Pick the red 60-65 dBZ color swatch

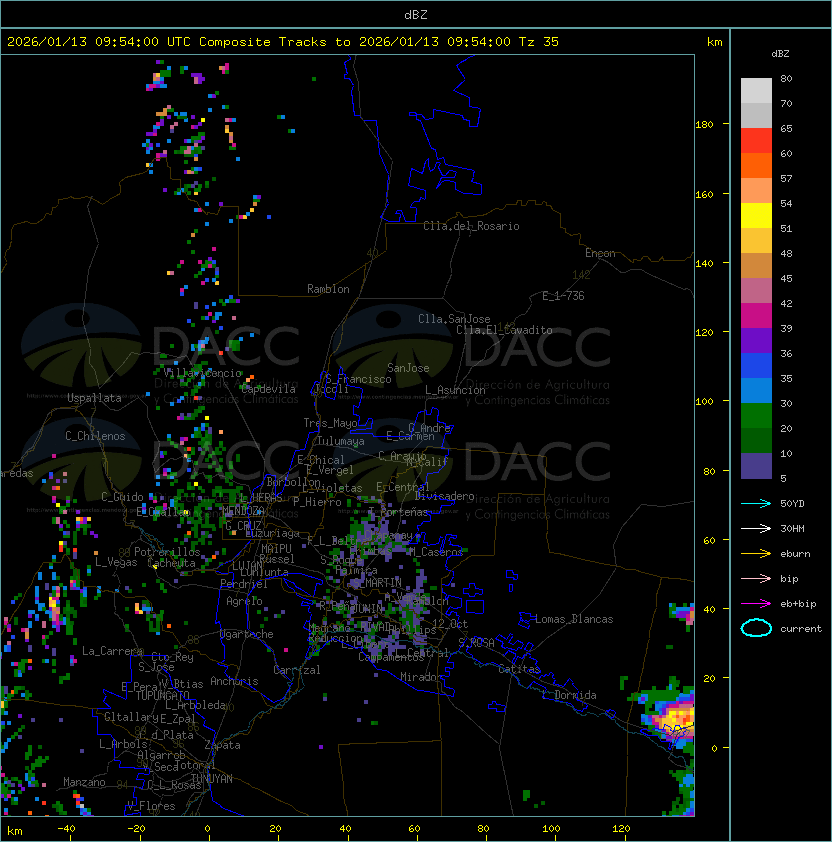[756, 141]
